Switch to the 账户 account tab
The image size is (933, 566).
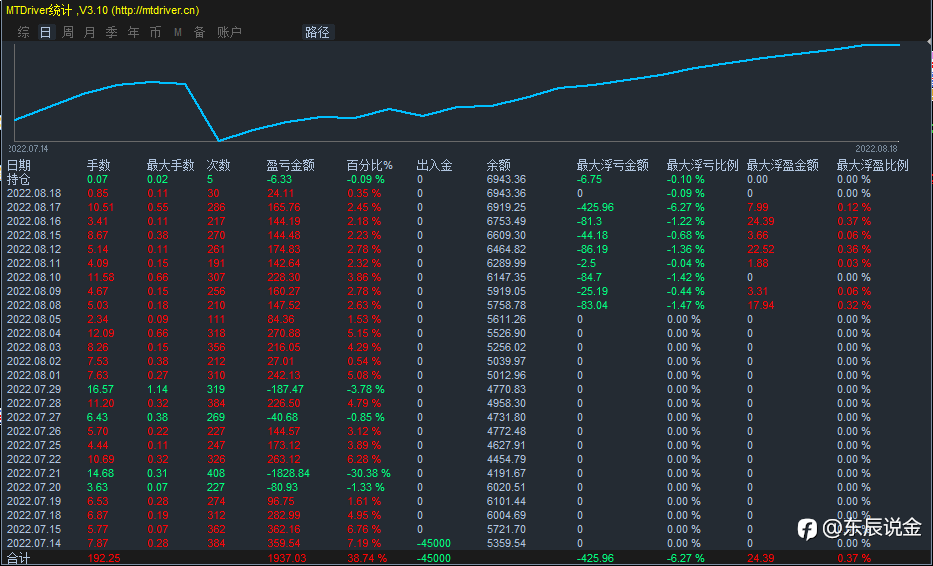click(x=229, y=32)
